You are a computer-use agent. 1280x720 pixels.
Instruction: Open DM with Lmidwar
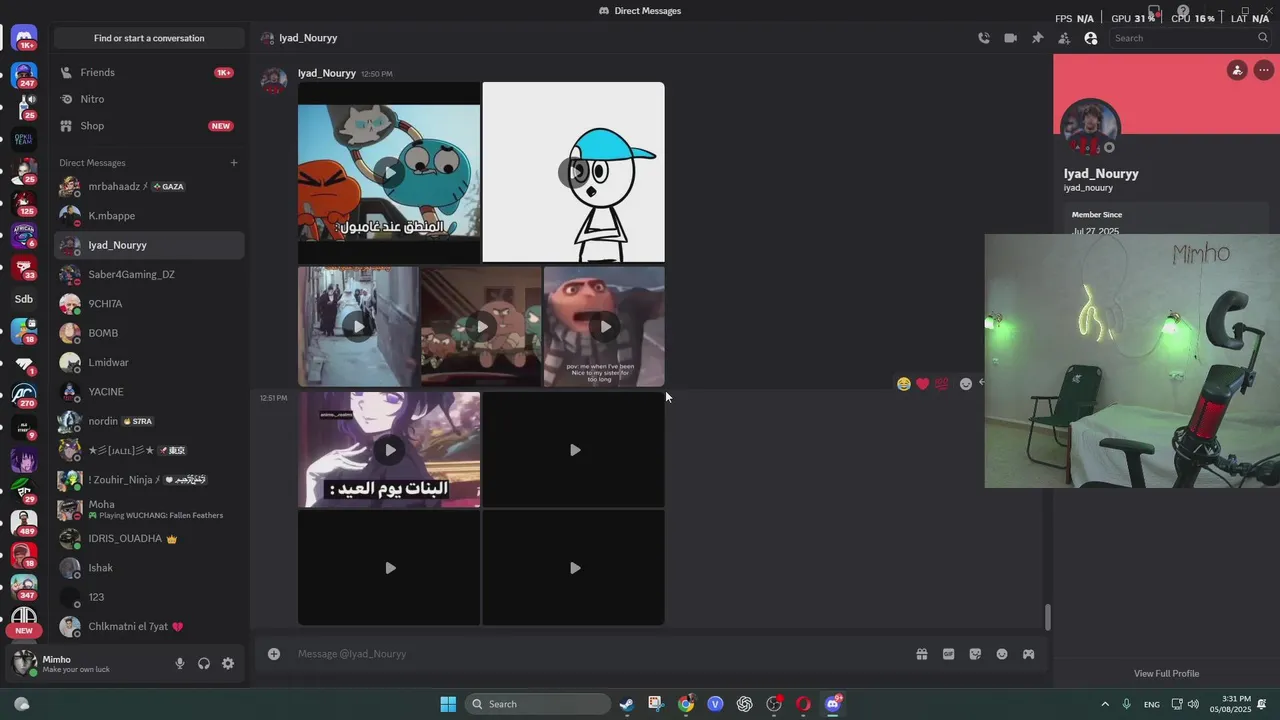point(149,362)
